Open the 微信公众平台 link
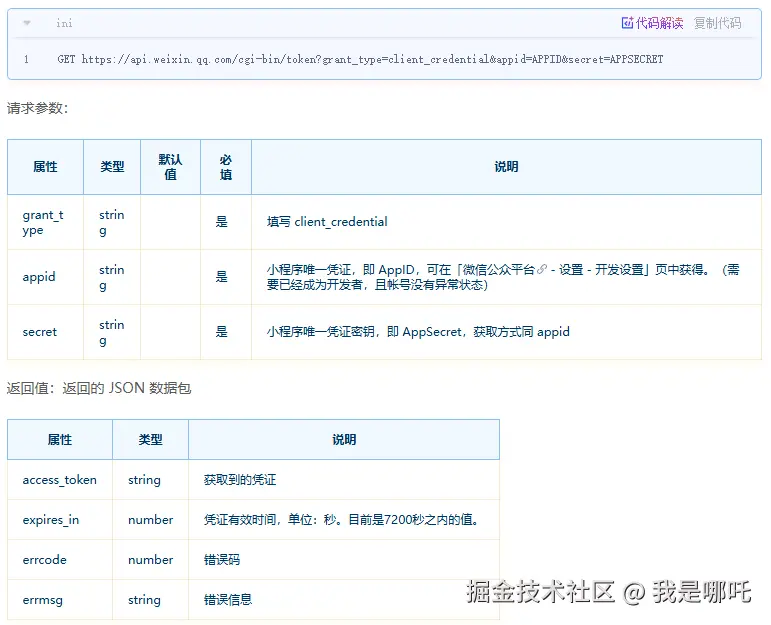771x625 pixels. (x=499, y=269)
